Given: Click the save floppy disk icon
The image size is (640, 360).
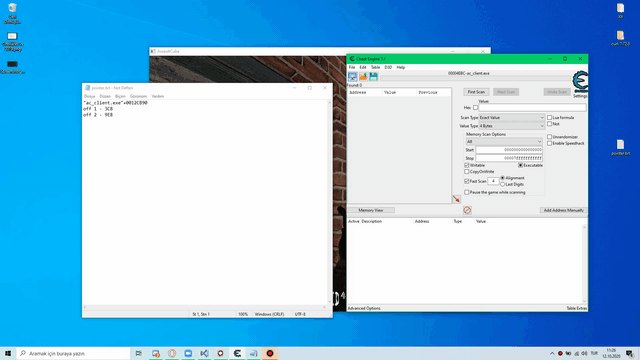Looking at the screenshot, I should coord(373,76).
